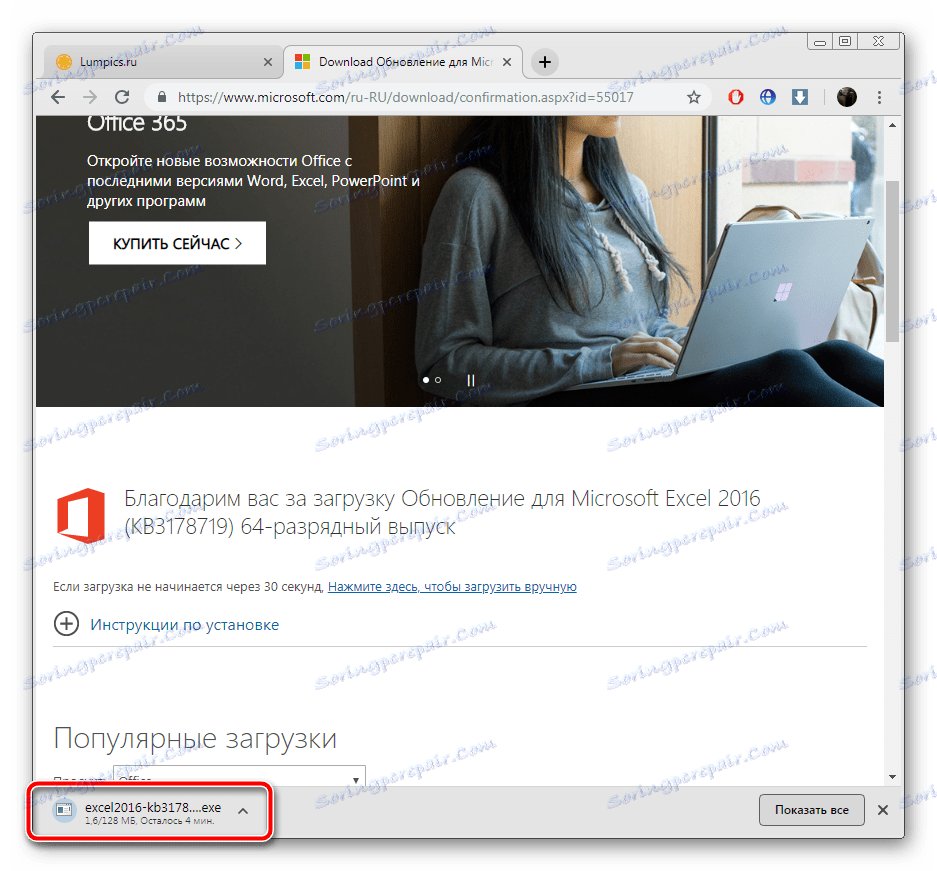Open the red Opera-style extension icon

(x=736, y=97)
